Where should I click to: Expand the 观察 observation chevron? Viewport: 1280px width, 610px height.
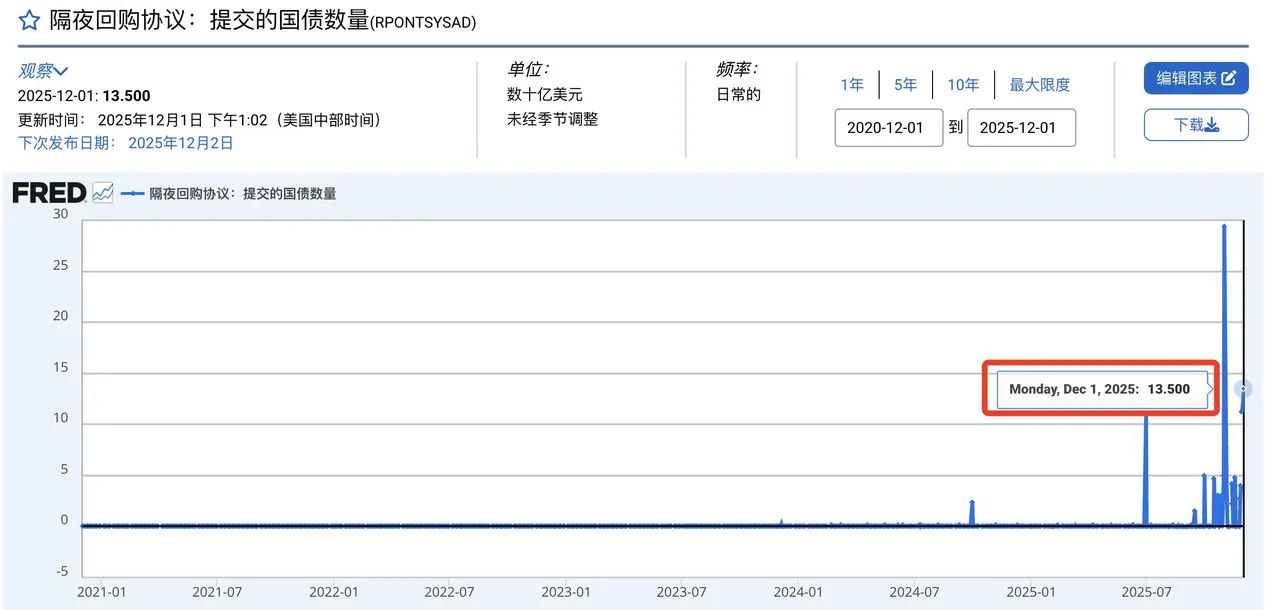point(60,71)
